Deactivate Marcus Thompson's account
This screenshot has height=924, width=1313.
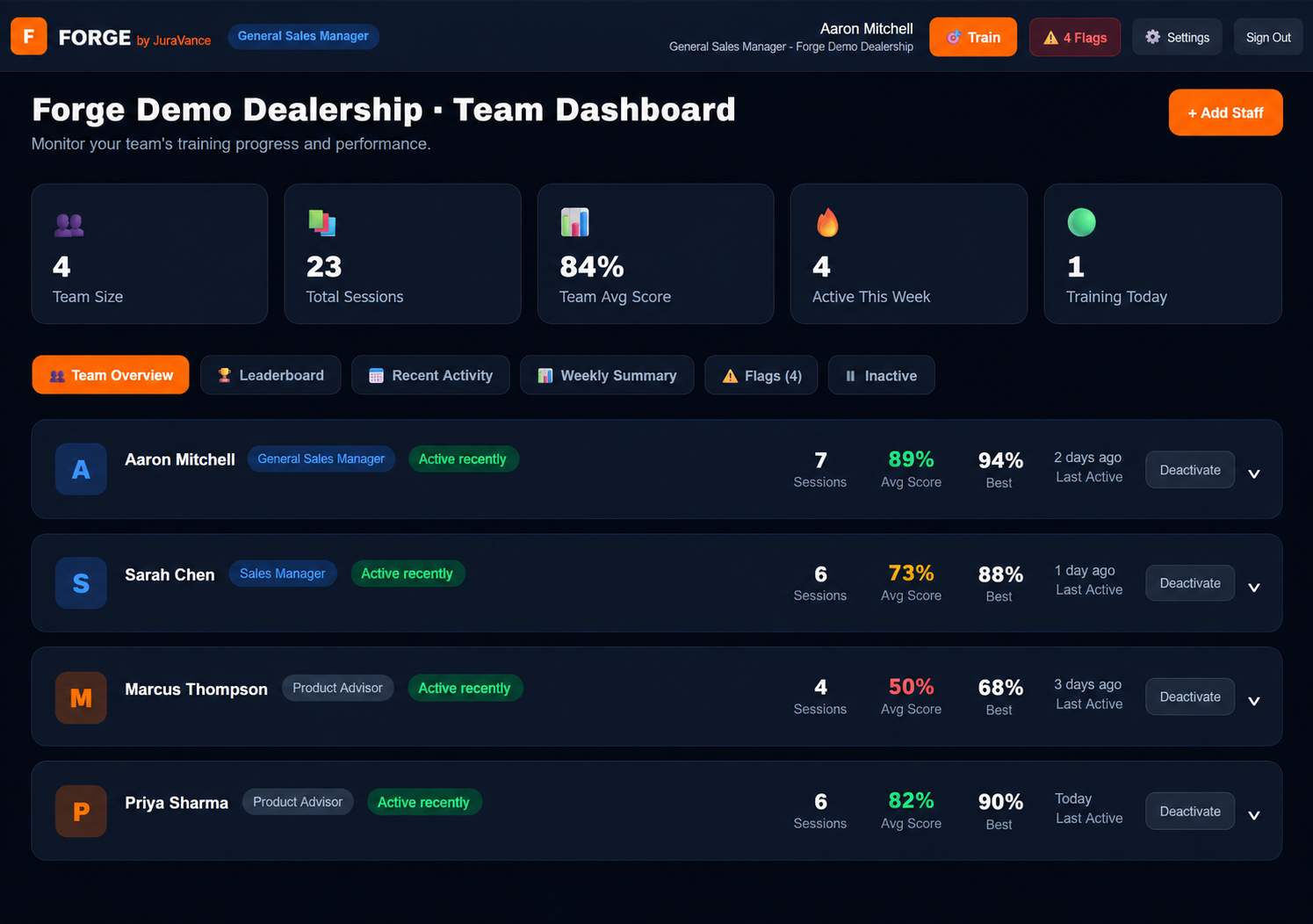click(1190, 697)
